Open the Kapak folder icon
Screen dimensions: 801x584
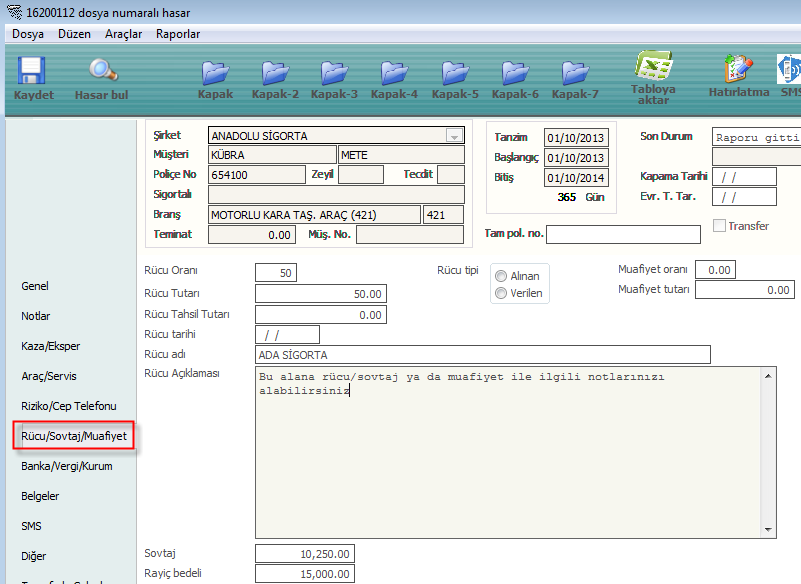[x=215, y=76]
